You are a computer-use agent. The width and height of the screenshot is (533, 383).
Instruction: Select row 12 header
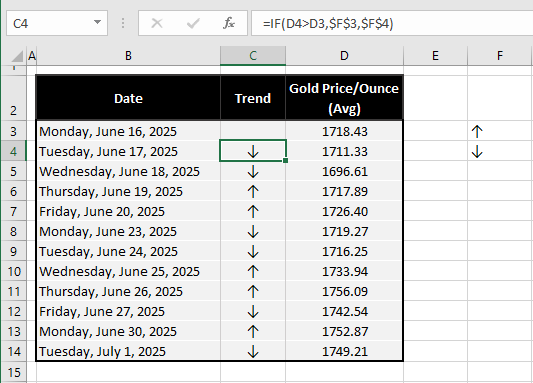(13, 311)
